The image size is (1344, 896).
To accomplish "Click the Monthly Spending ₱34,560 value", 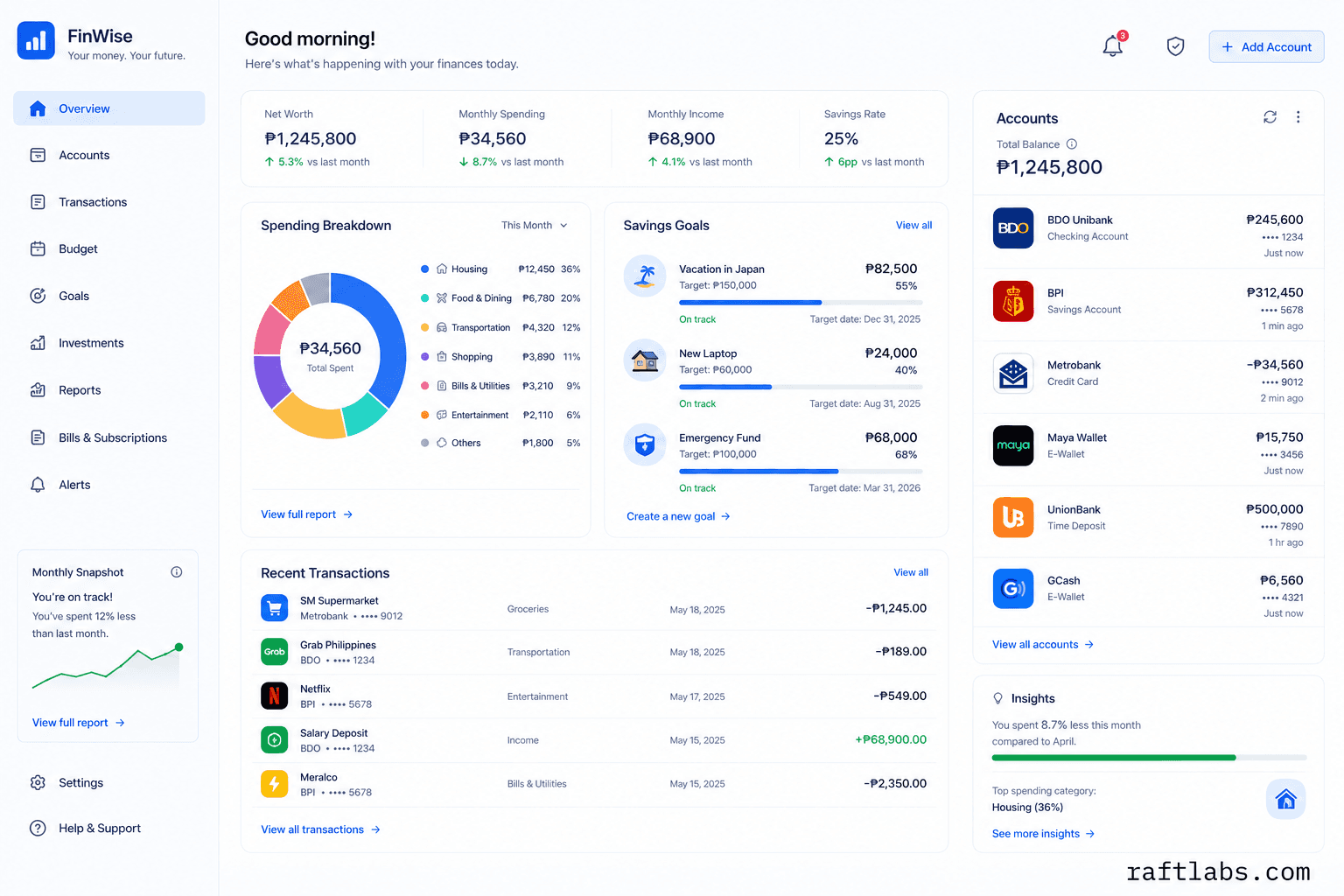I will pyautogui.click(x=493, y=139).
